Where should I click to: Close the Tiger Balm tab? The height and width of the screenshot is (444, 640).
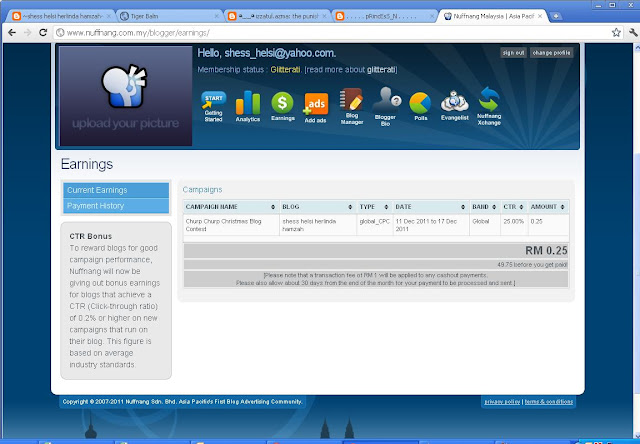point(217,16)
